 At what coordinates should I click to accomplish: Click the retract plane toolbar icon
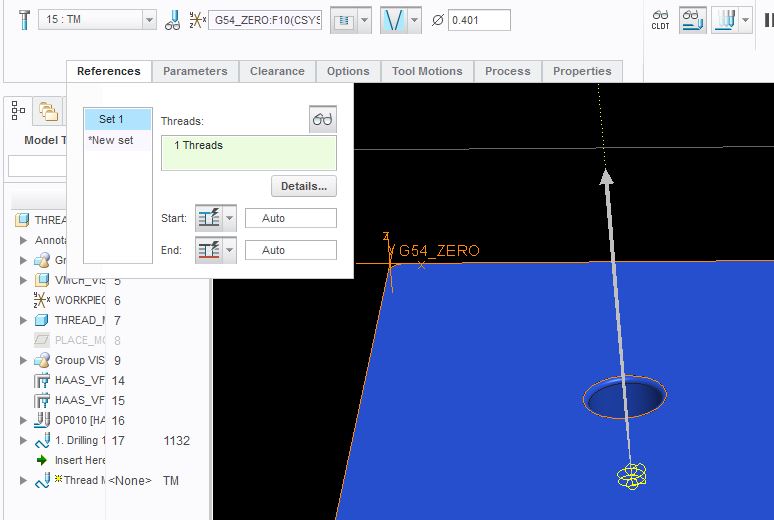pos(344,20)
